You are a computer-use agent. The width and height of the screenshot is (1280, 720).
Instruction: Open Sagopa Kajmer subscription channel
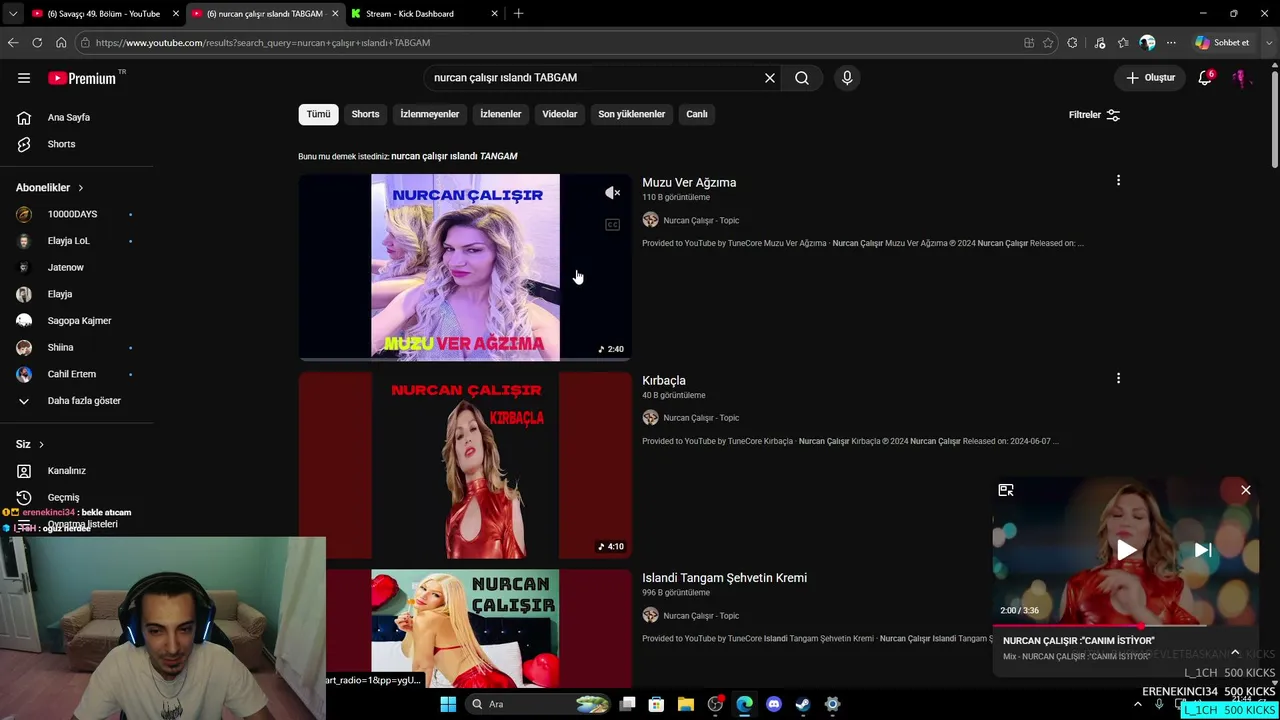pos(79,321)
